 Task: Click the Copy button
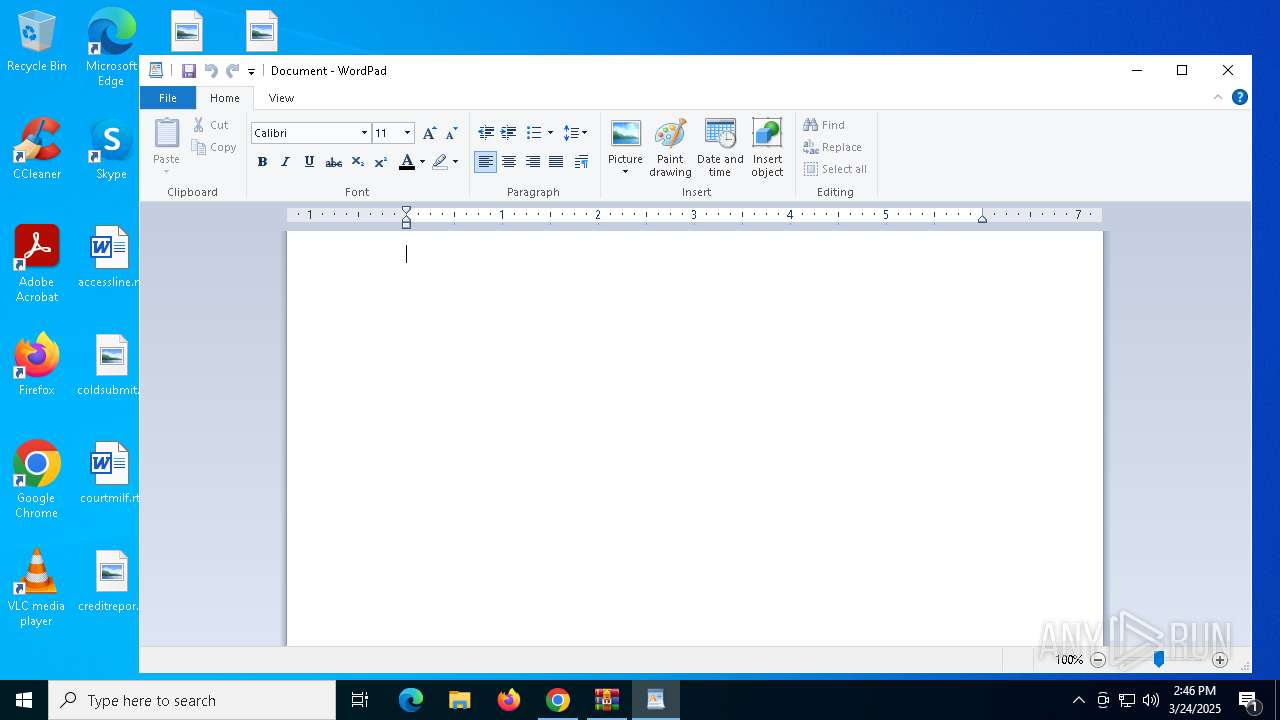click(x=214, y=147)
